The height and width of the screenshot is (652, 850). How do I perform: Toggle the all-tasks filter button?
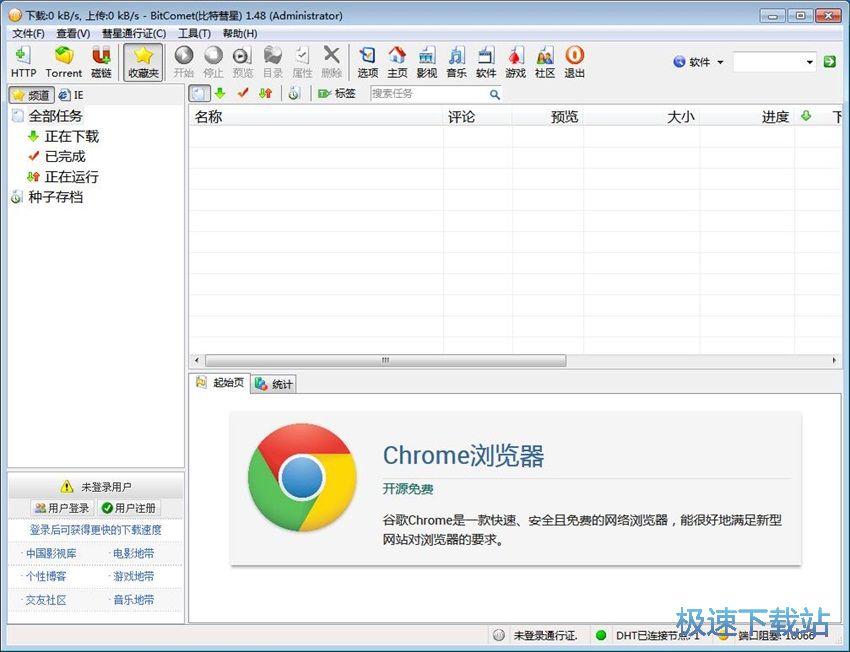(x=199, y=94)
